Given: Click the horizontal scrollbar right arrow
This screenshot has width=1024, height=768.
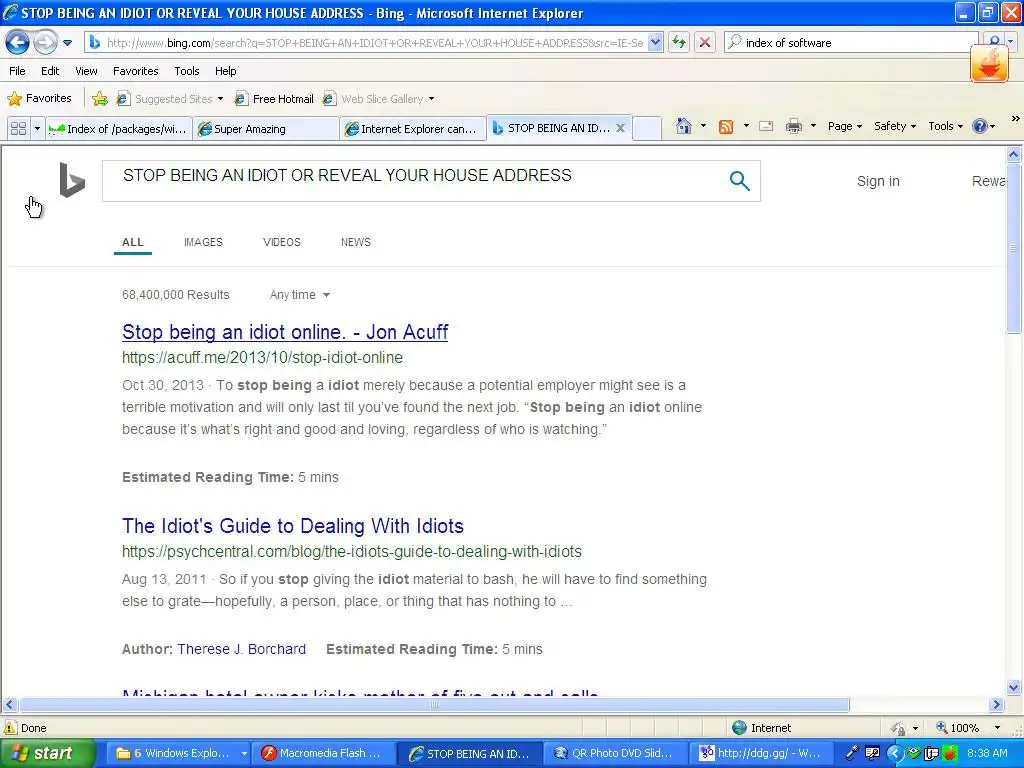Looking at the screenshot, I should point(997,705).
